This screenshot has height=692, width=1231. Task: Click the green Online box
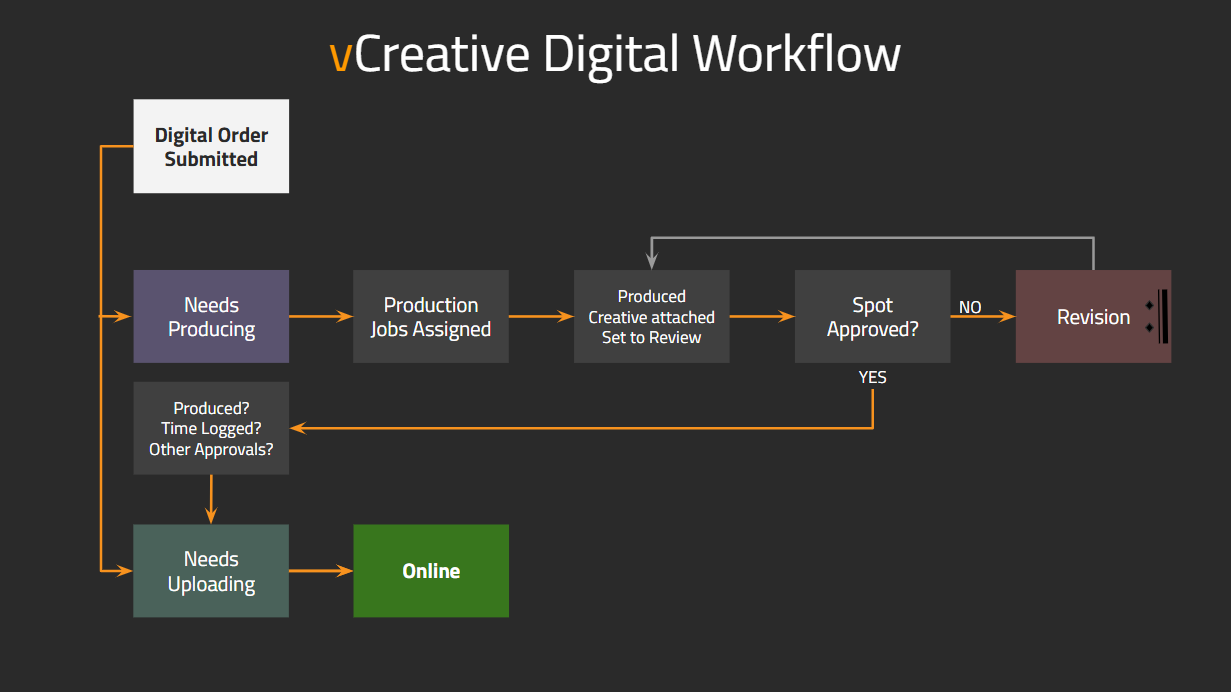[x=431, y=571]
